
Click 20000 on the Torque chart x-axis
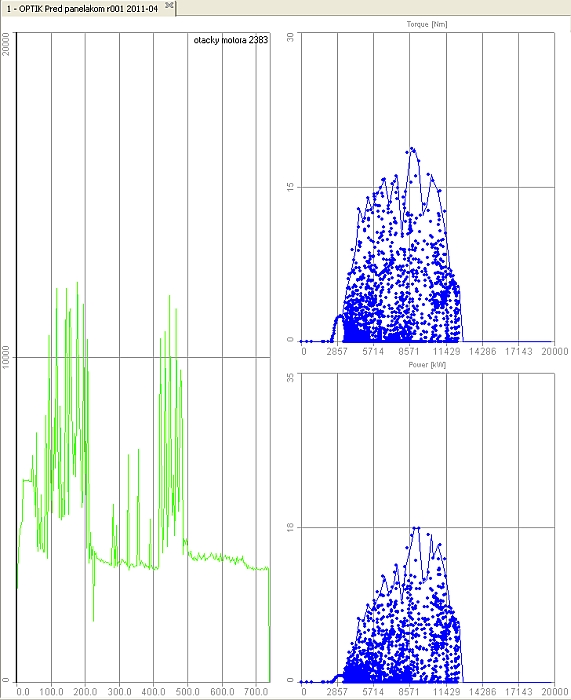pos(554,352)
